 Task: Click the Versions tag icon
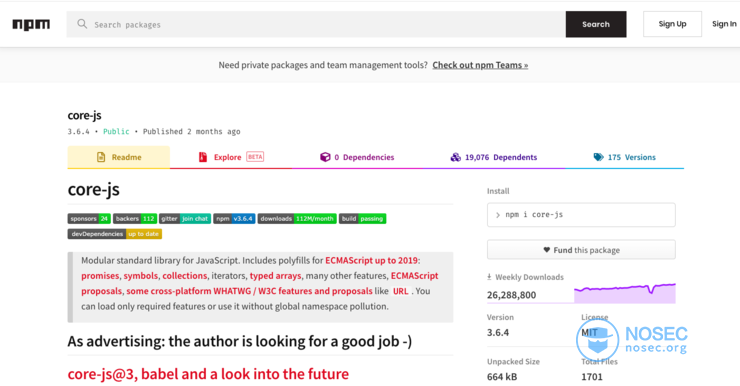[x=598, y=157]
